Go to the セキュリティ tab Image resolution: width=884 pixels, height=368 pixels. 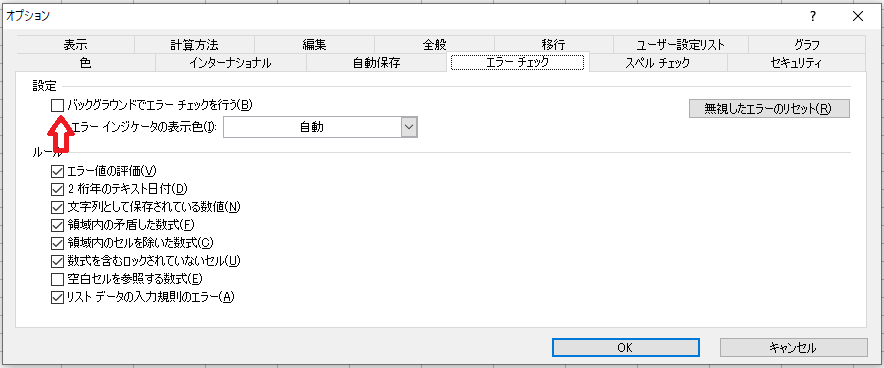tap(796, 63)
